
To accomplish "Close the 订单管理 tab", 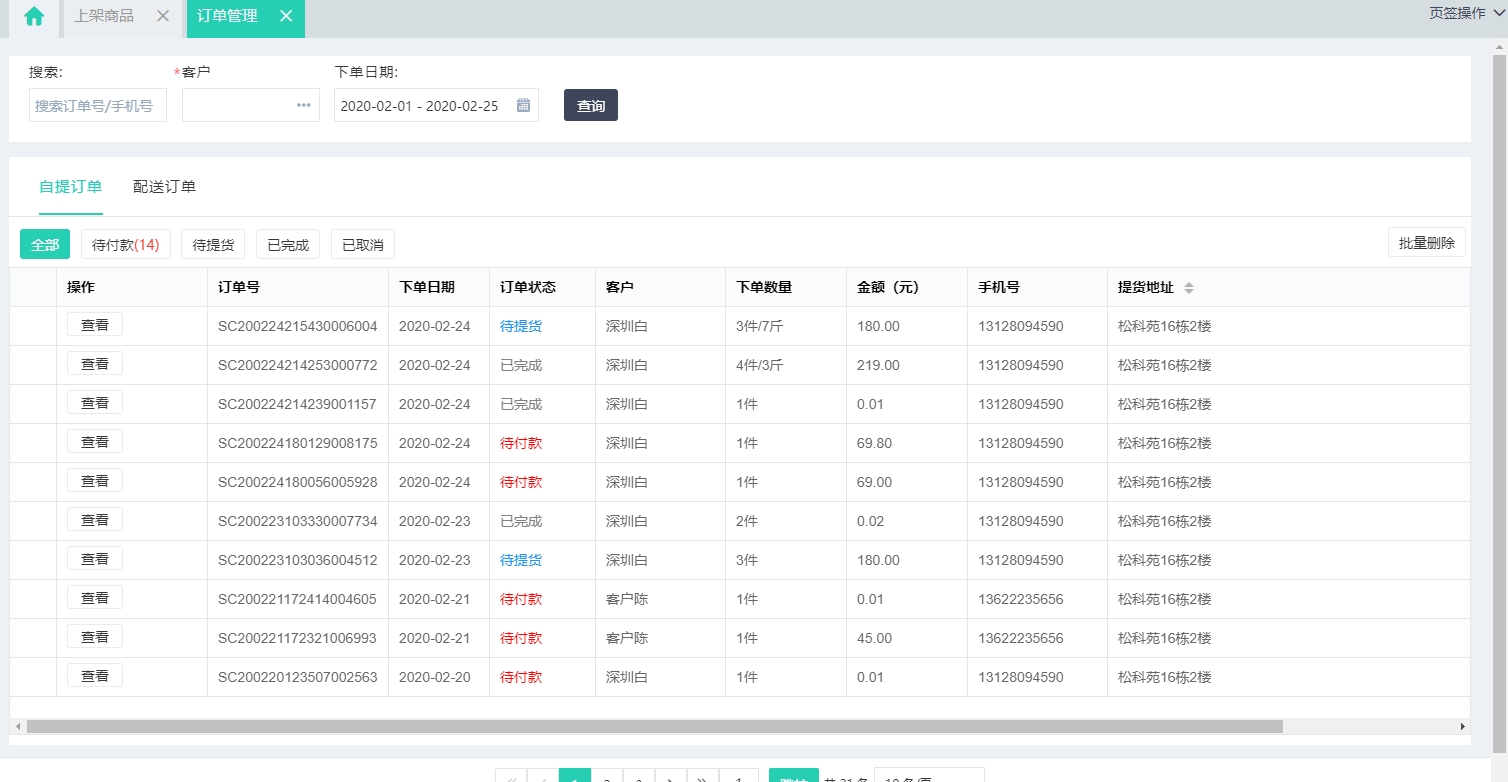I will point(286,16).
